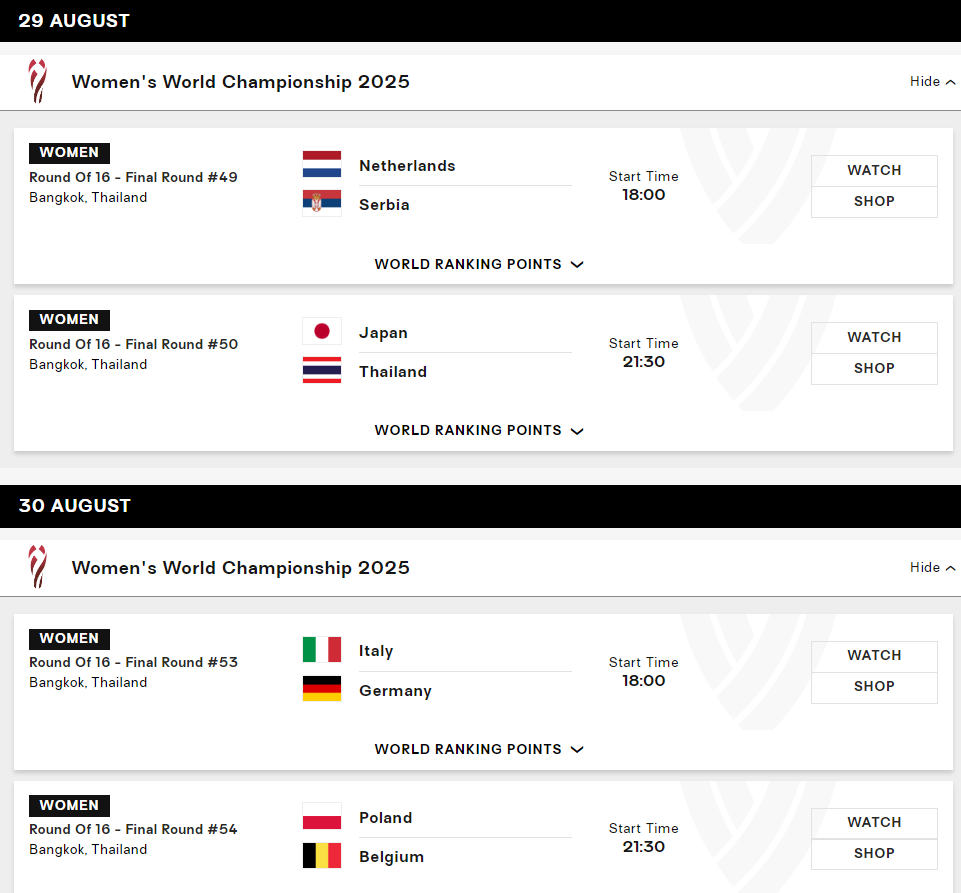Screen dimensions: 961x893
Task: Open Round Of 16 match #53 details
Action: click(x=133, y=662)
